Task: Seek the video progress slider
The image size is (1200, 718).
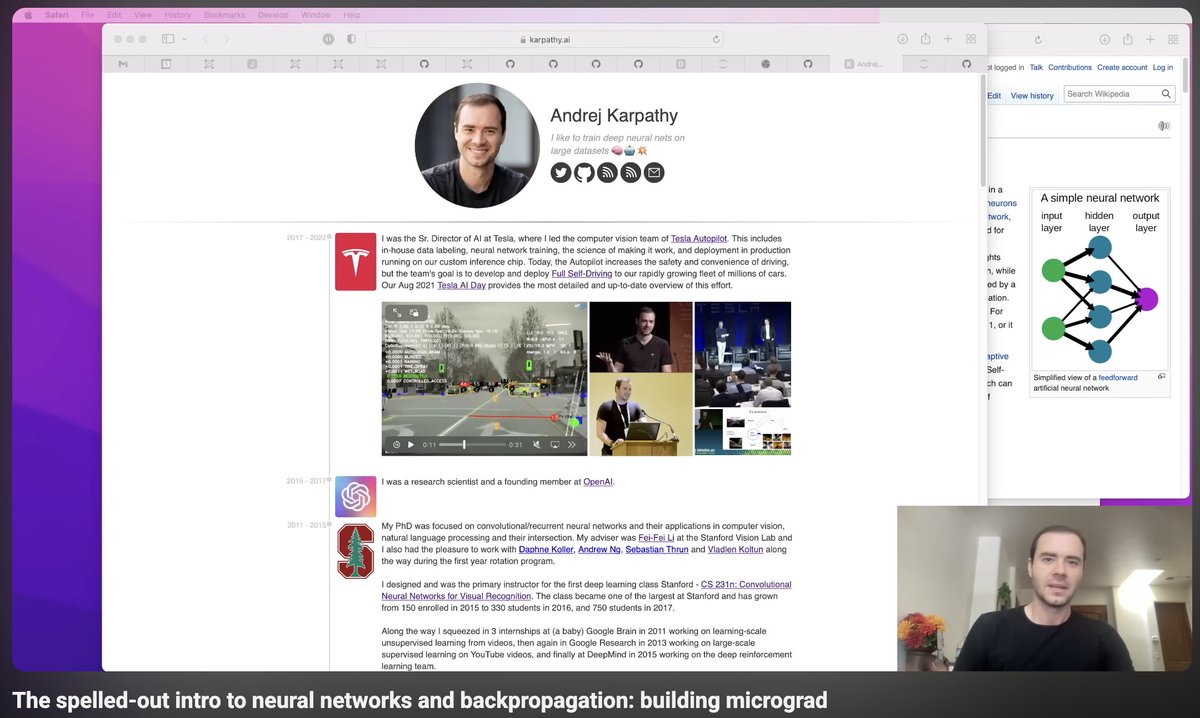Action: [472, 444]
